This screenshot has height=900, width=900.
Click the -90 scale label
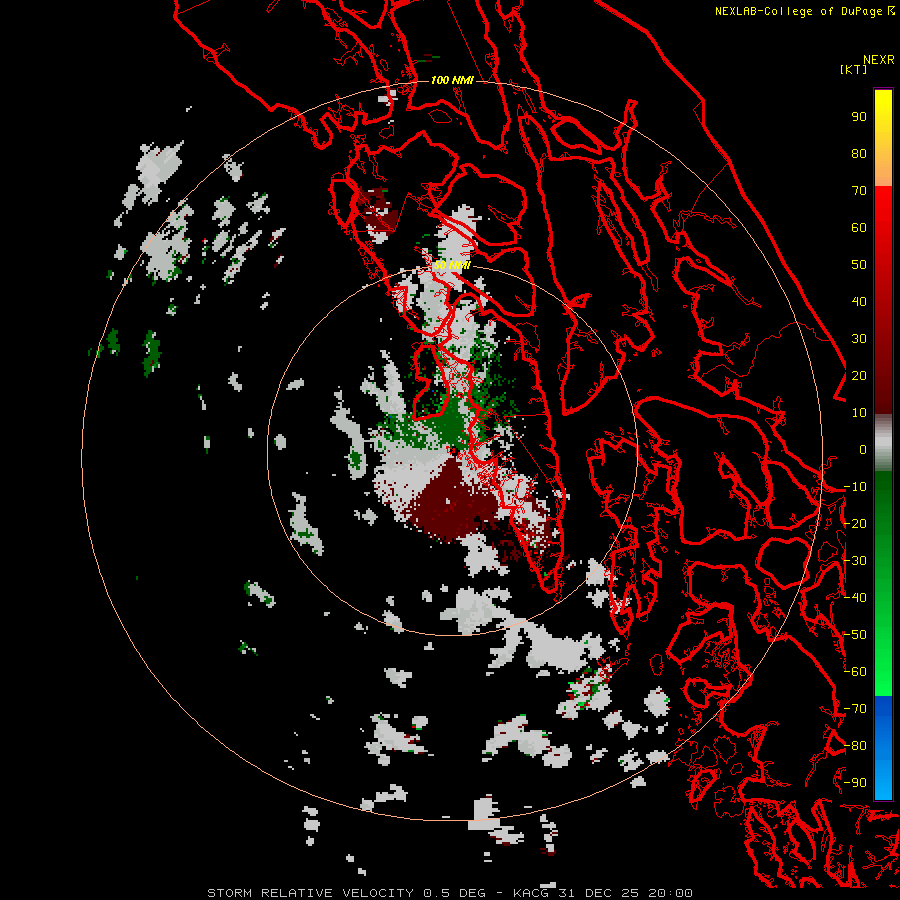[855, 783]
